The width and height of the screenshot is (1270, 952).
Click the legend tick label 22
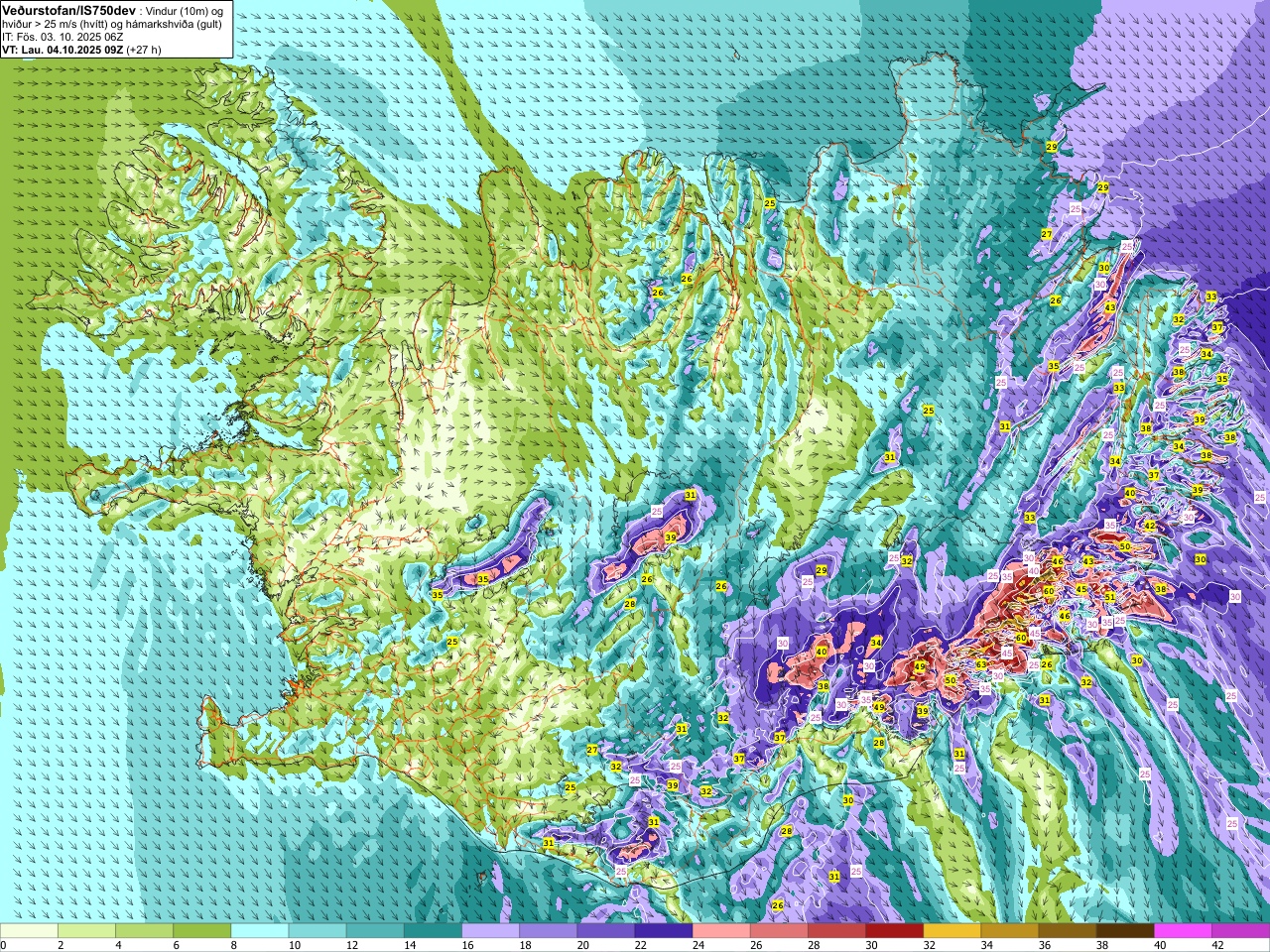click(x=641, y=945)
